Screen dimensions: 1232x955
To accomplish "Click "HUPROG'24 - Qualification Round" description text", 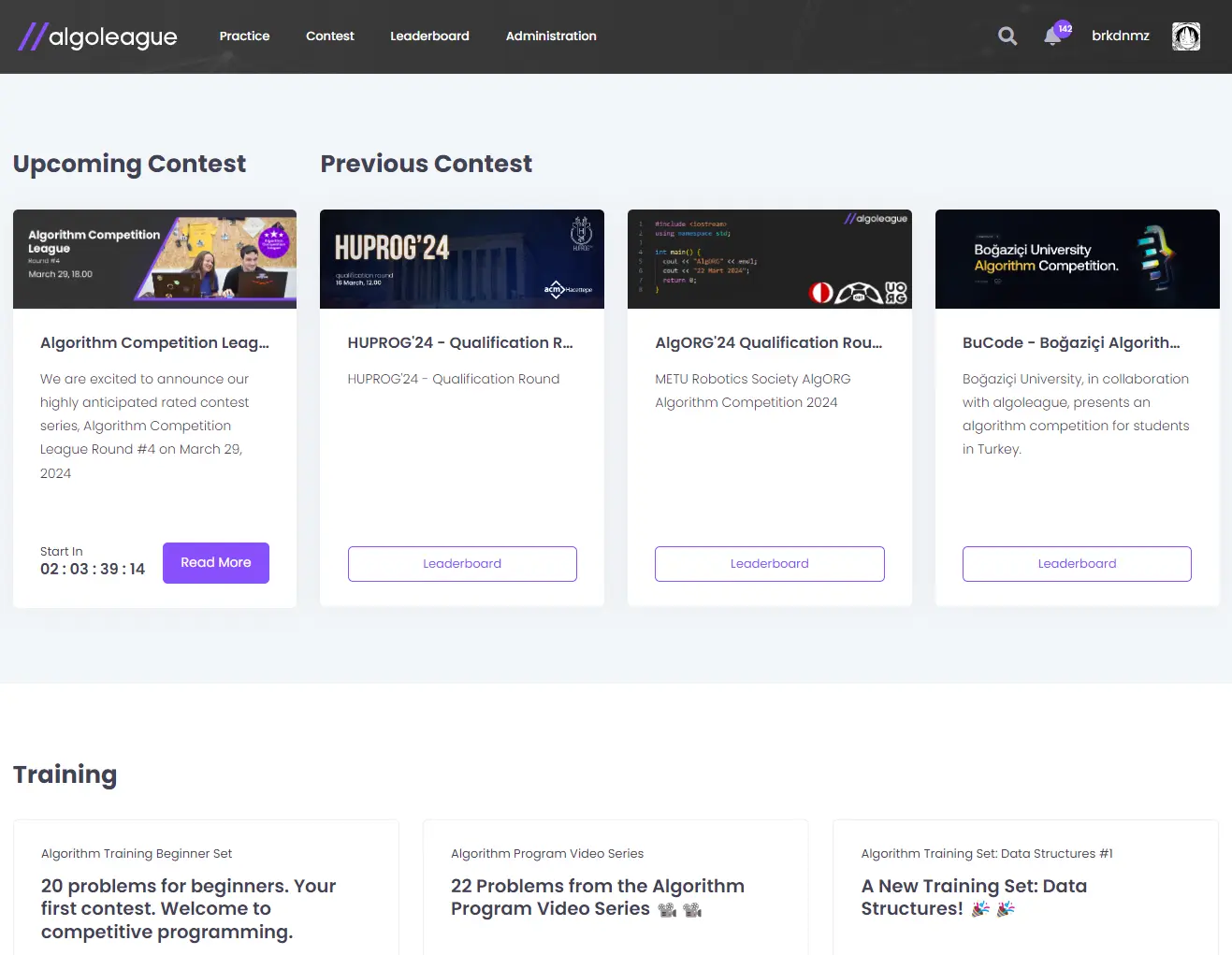I will tap(454, 379).
